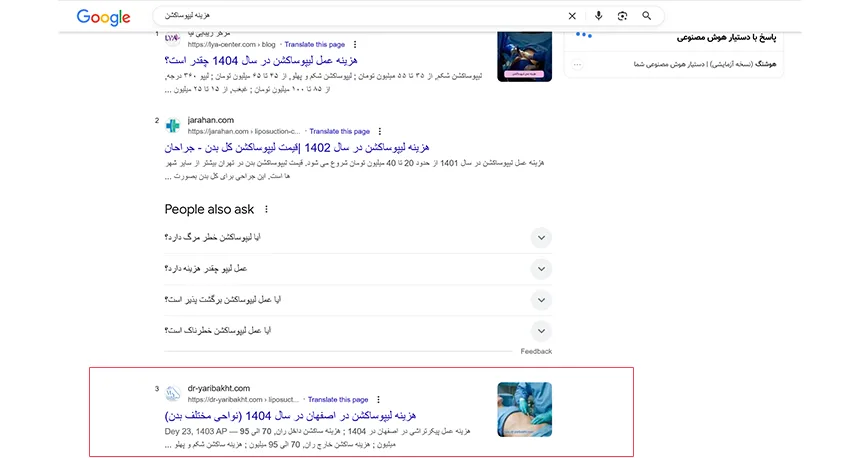
Task: Translate the jarahan.com result page
Action: tap(339, 131)
